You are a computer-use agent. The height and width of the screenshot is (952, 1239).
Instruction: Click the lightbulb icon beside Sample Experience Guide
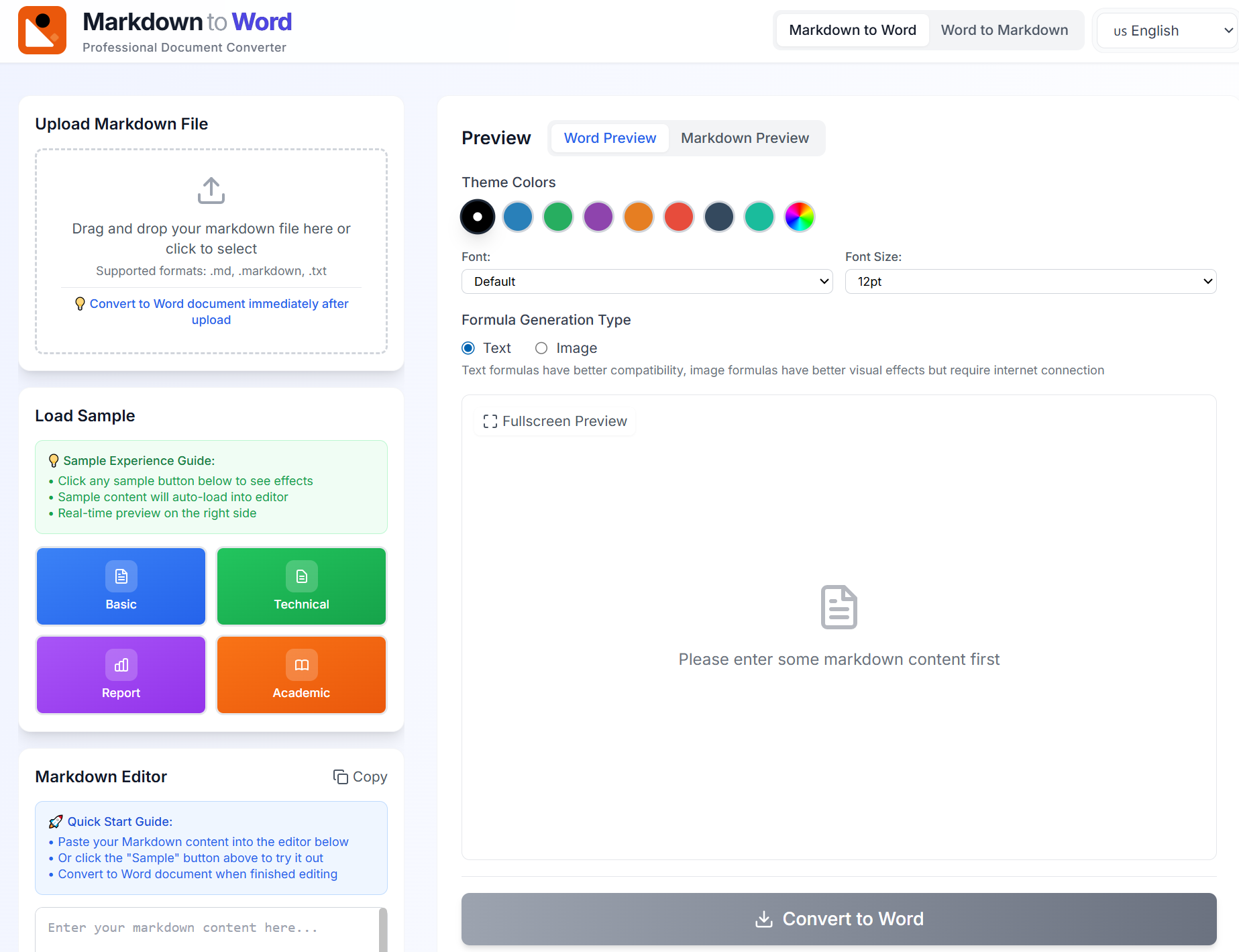pyautogui.click(x=54, y=461)
